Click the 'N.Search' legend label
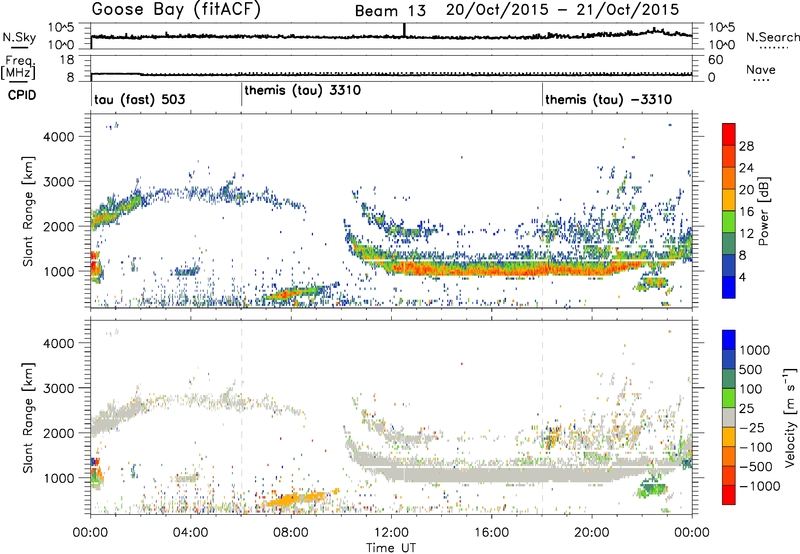This screenshot has width=800, height=554. tap(772, 37)
